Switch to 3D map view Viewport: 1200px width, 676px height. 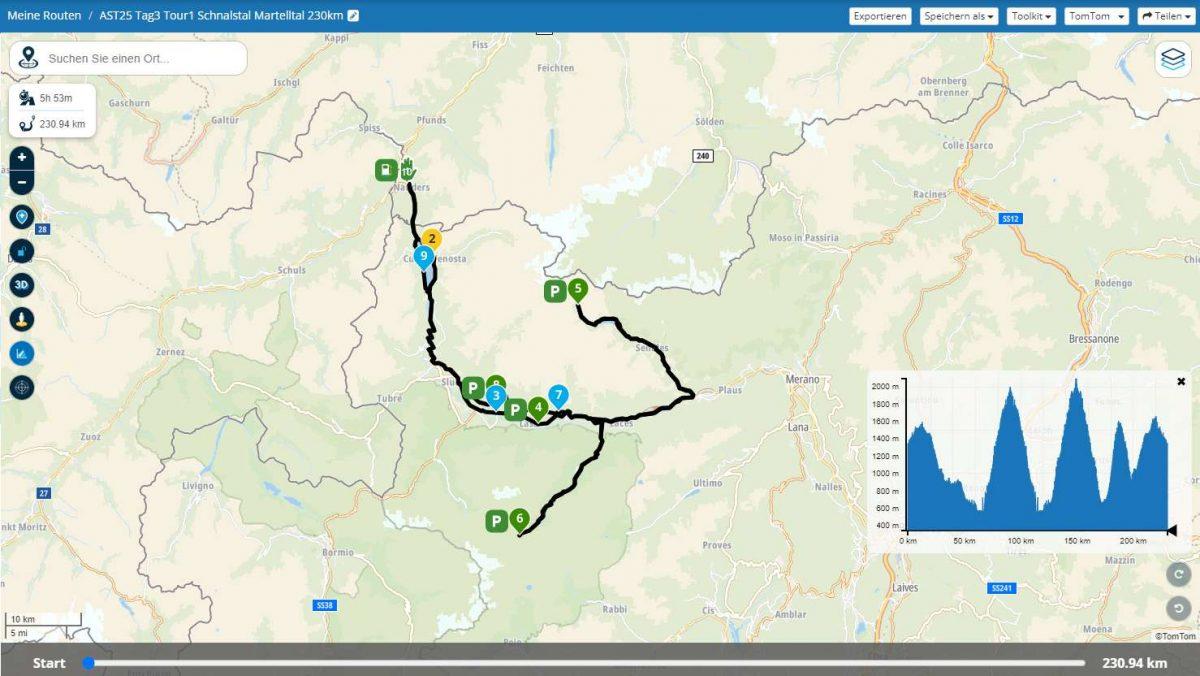22,285
